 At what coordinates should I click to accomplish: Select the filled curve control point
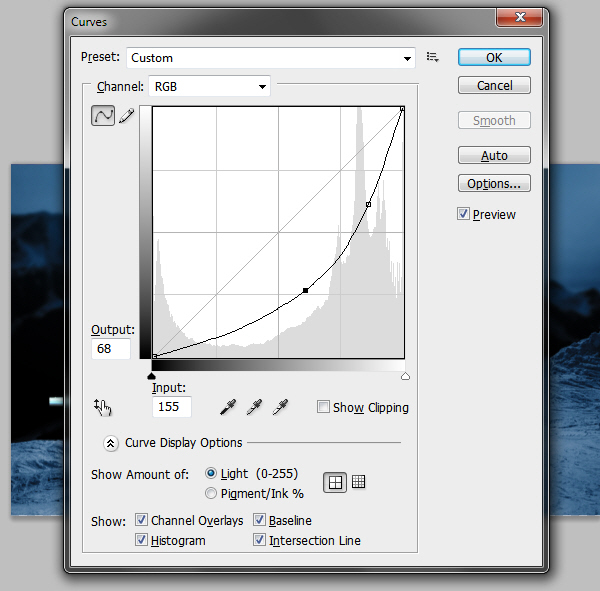tap(305, 291)
